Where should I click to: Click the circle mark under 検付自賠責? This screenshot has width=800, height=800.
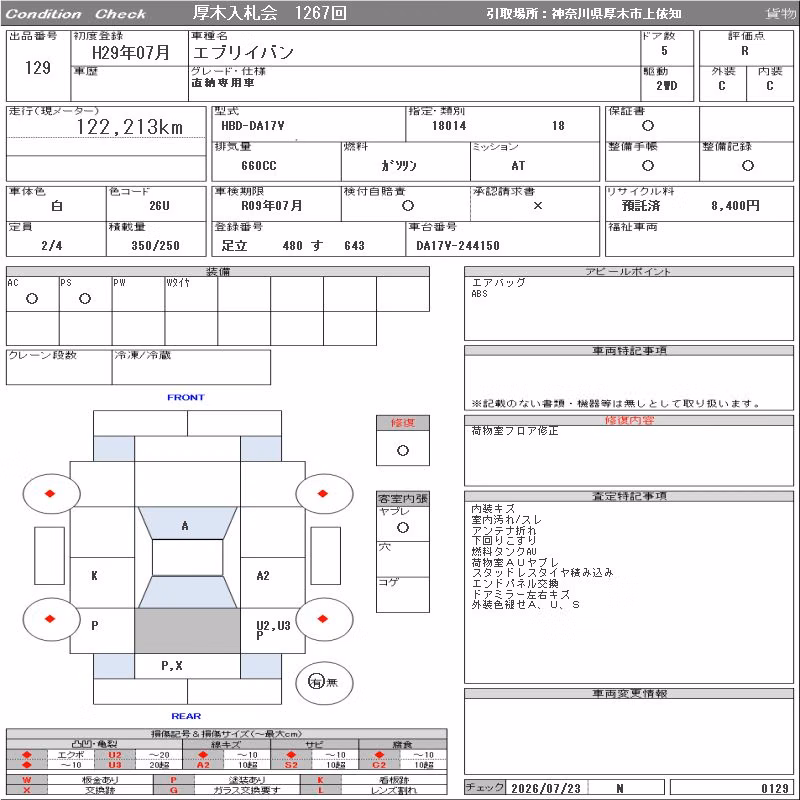[x=408, y=206]
